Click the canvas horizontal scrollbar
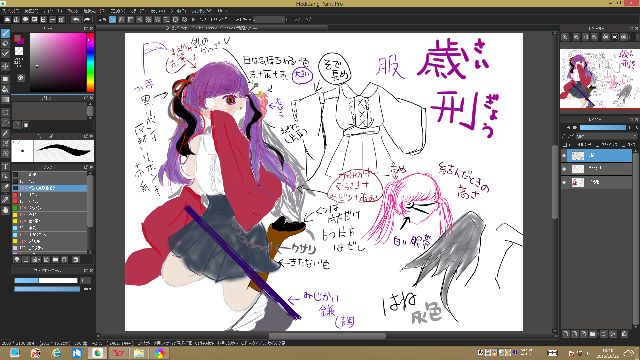The width and height of the screenshot is (640, 360). click(327, 336)
